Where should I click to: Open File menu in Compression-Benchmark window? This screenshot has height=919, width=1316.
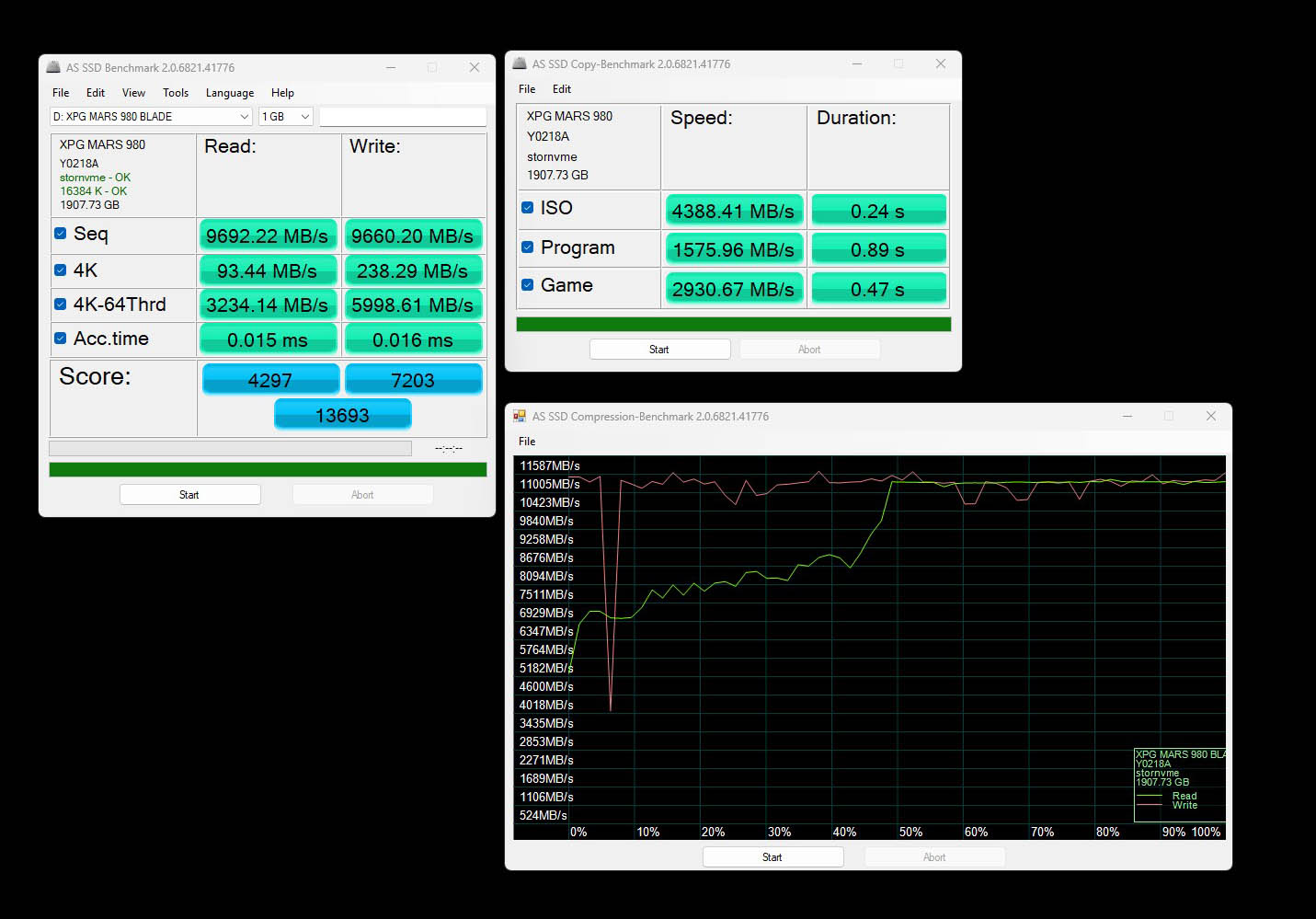click(527, 442)
